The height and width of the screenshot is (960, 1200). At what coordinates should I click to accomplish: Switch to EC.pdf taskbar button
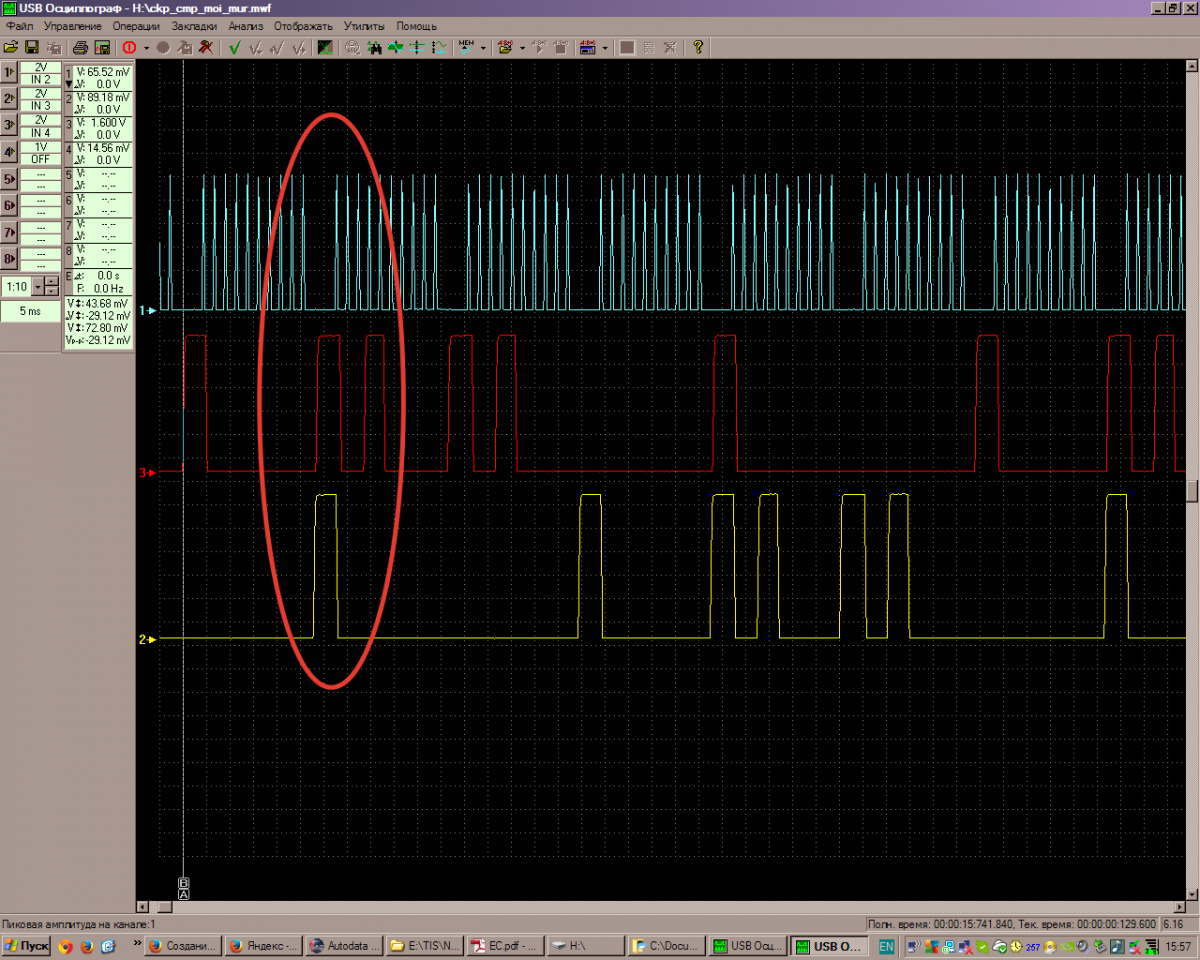click(505, 946)
